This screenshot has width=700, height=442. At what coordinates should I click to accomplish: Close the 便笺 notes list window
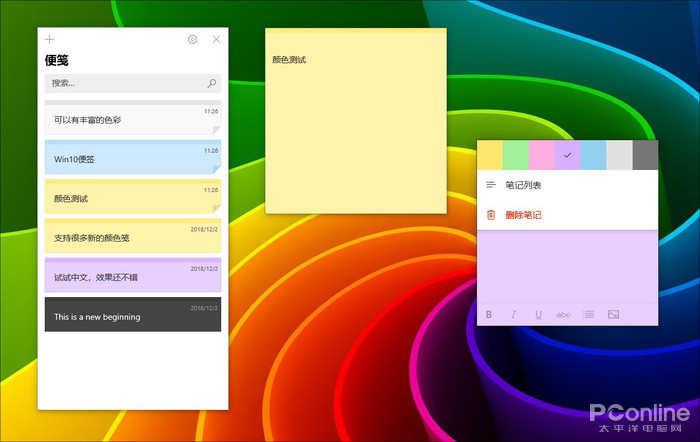(x=216, y=39)
